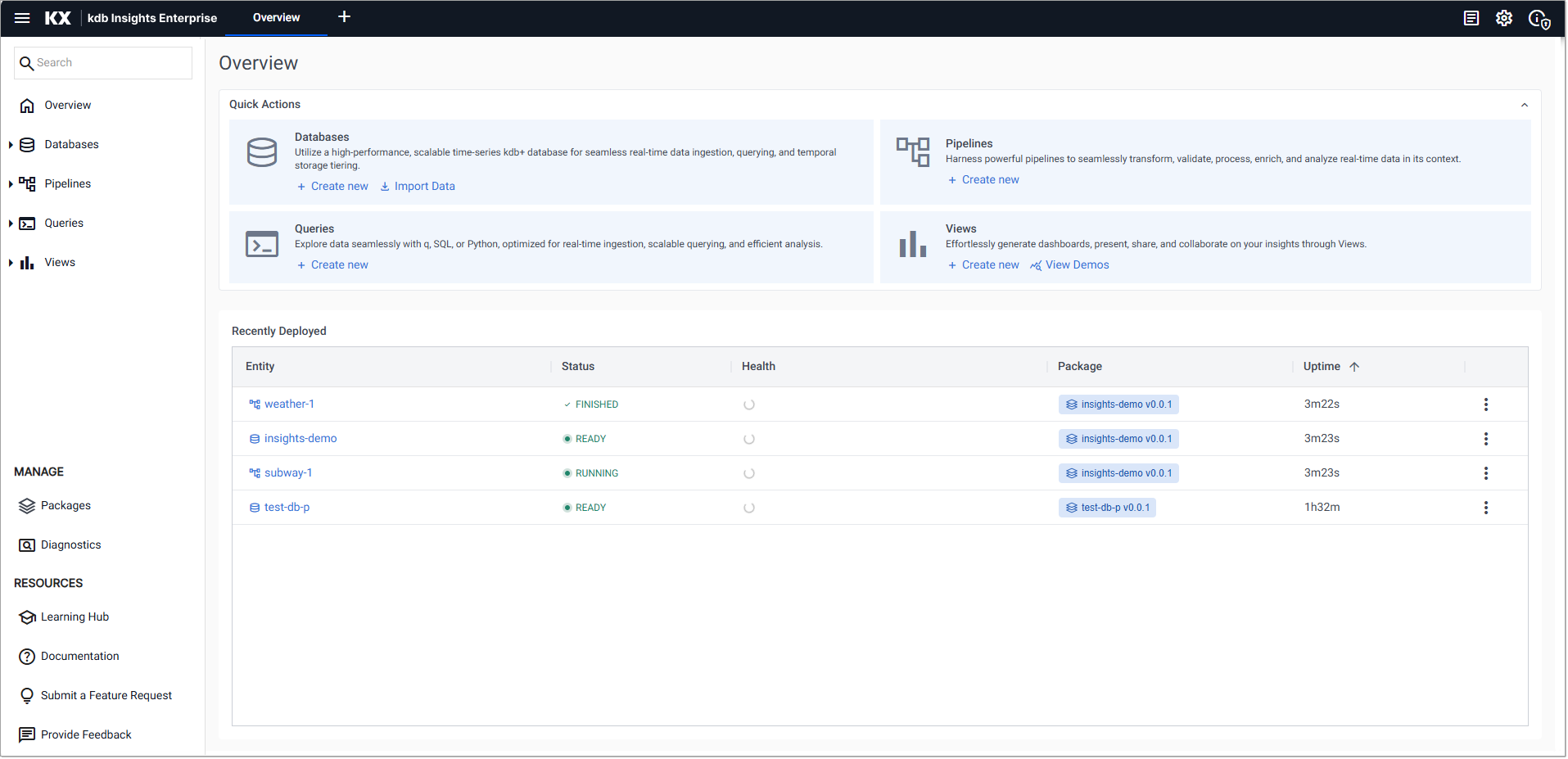Image resolution: width=1568 pixels, height=759 pixels.
Task: Click the hamburger menu icon
Action: (21, 17)
